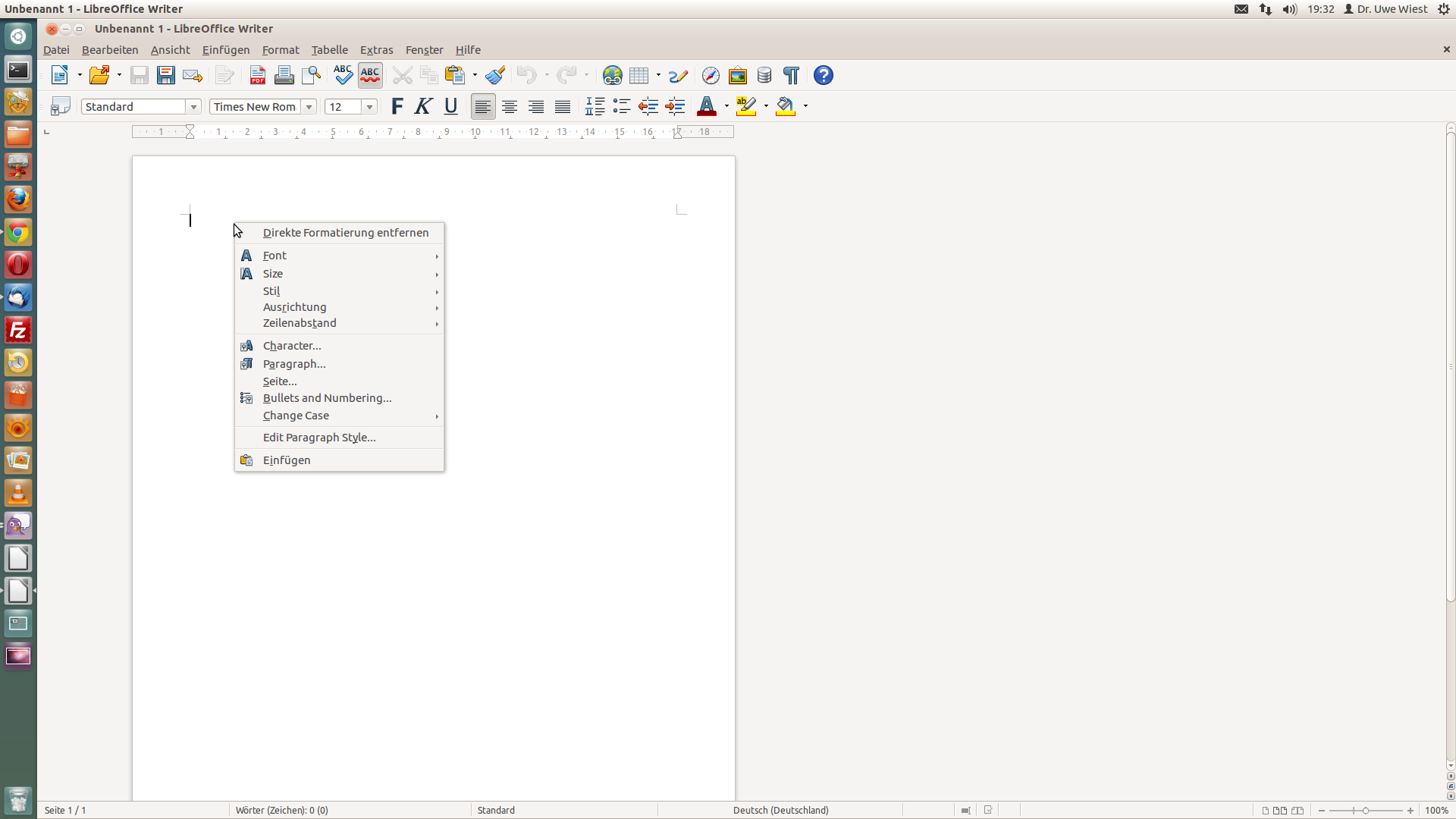Open LibreOffice Help question mark icon
The image size is (1456, 819).
824,76
